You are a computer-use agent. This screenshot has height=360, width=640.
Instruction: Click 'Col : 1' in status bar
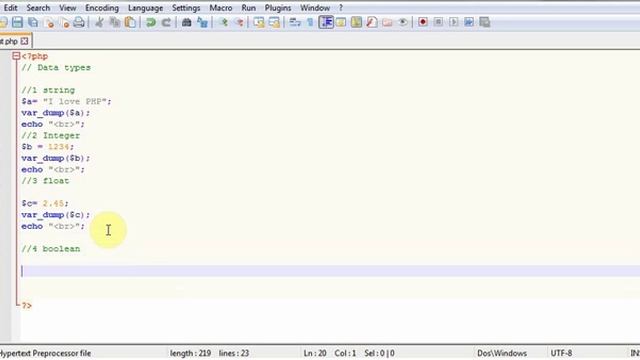click(x=345, y=353)
